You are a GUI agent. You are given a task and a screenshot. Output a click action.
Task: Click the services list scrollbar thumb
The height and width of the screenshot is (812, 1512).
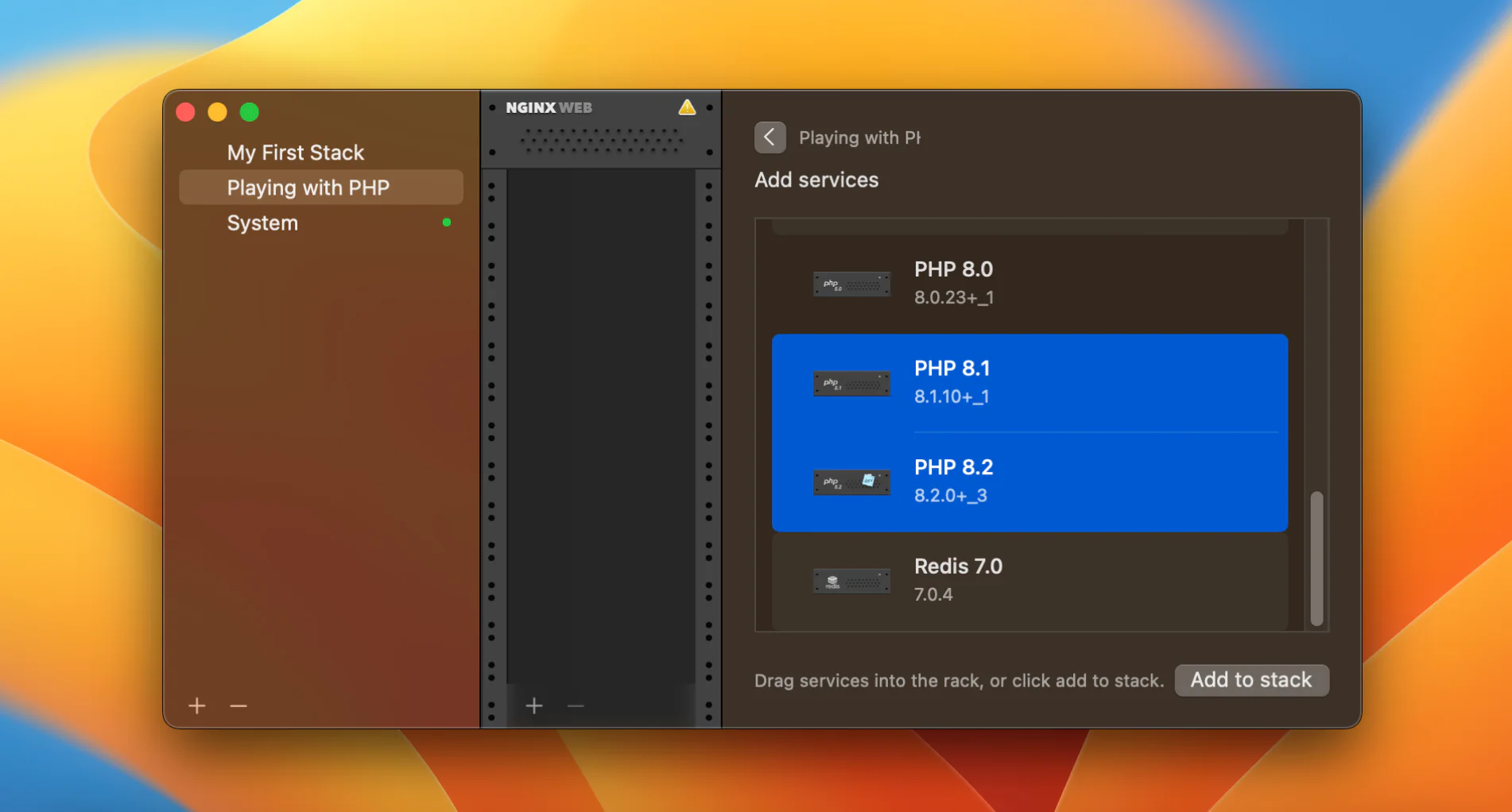tap(1316, 558)
